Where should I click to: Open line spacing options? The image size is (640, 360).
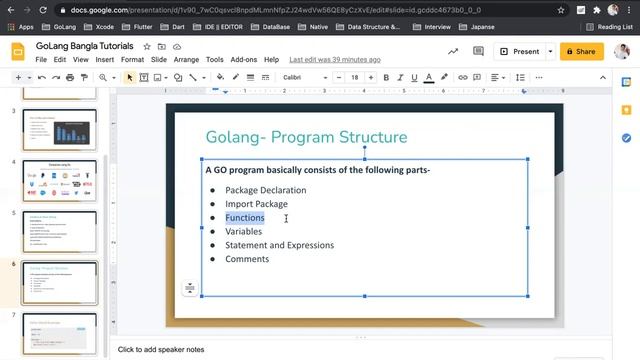tap(520, 78)
